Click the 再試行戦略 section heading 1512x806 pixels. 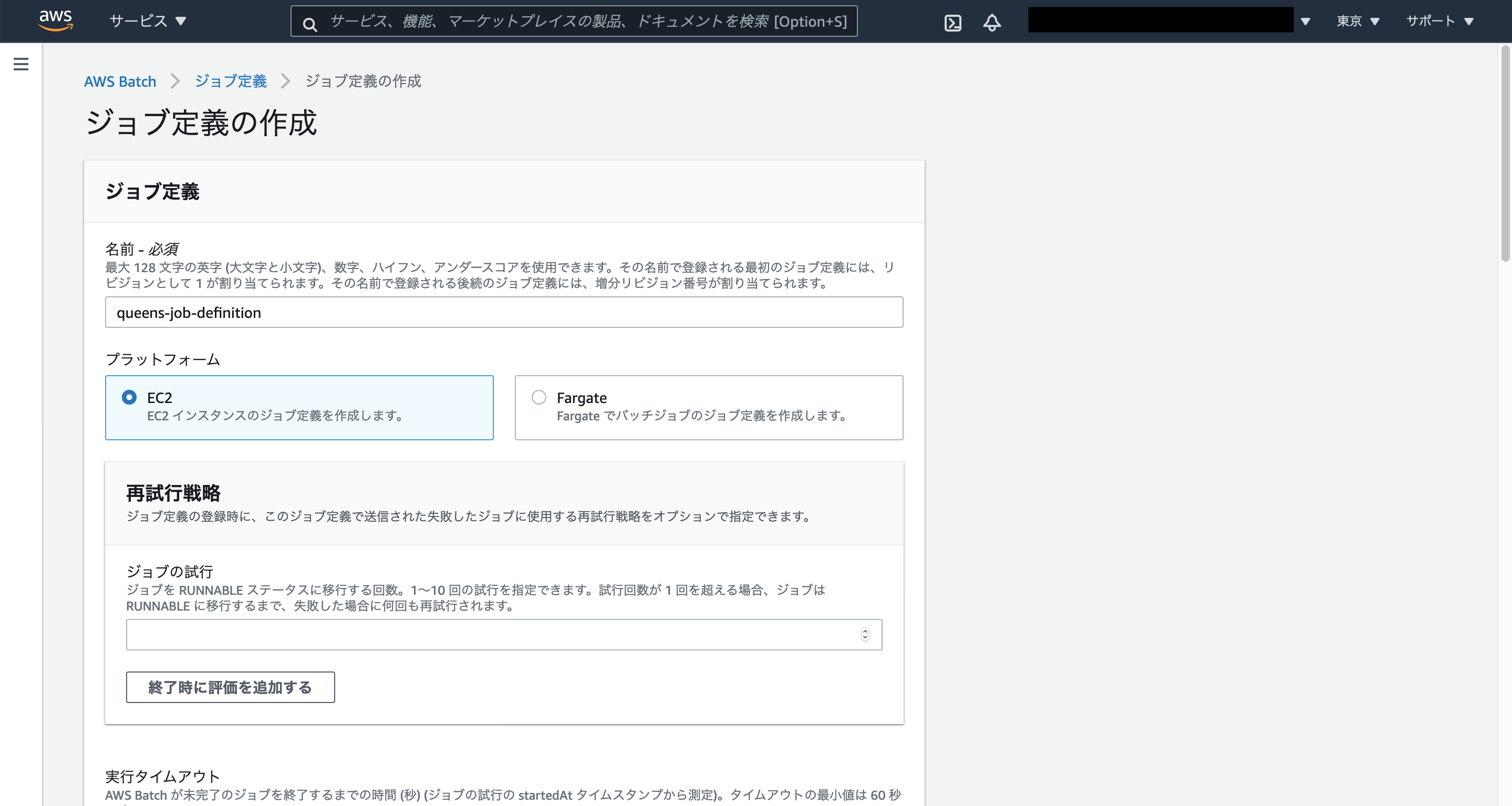173,492
